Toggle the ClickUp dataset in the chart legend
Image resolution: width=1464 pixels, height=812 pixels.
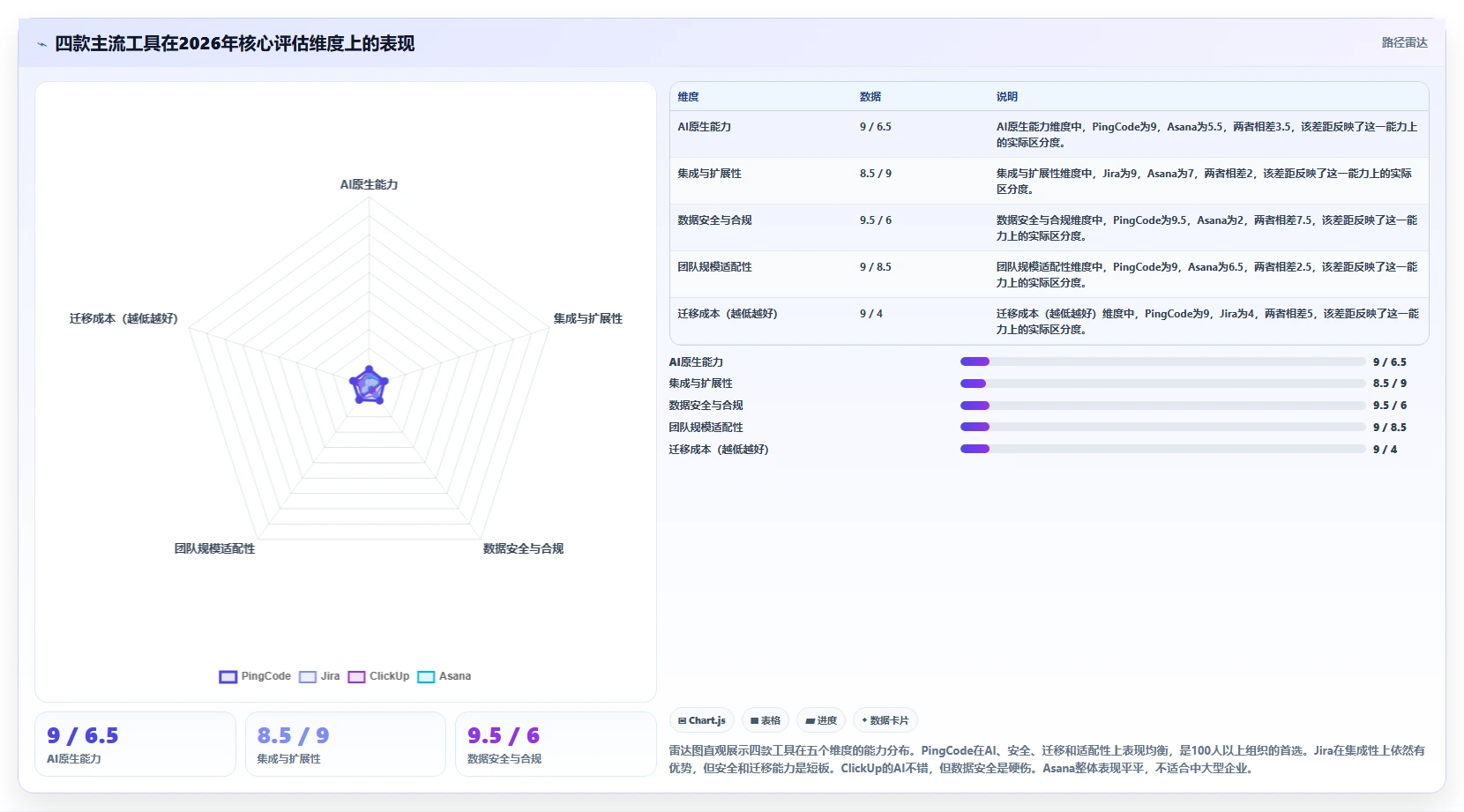[378, 676]
